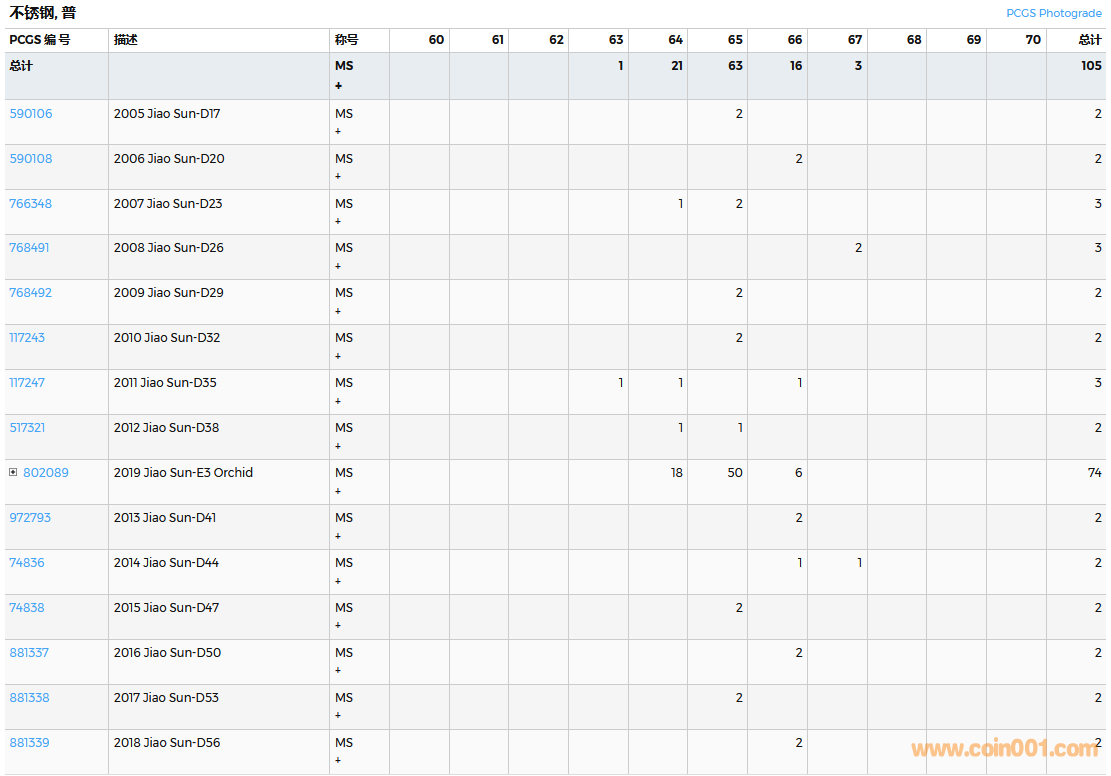Open the PCGS Photograde link
The height and width of the screenshot is (776, 1111).
[x=1053, y=13]
